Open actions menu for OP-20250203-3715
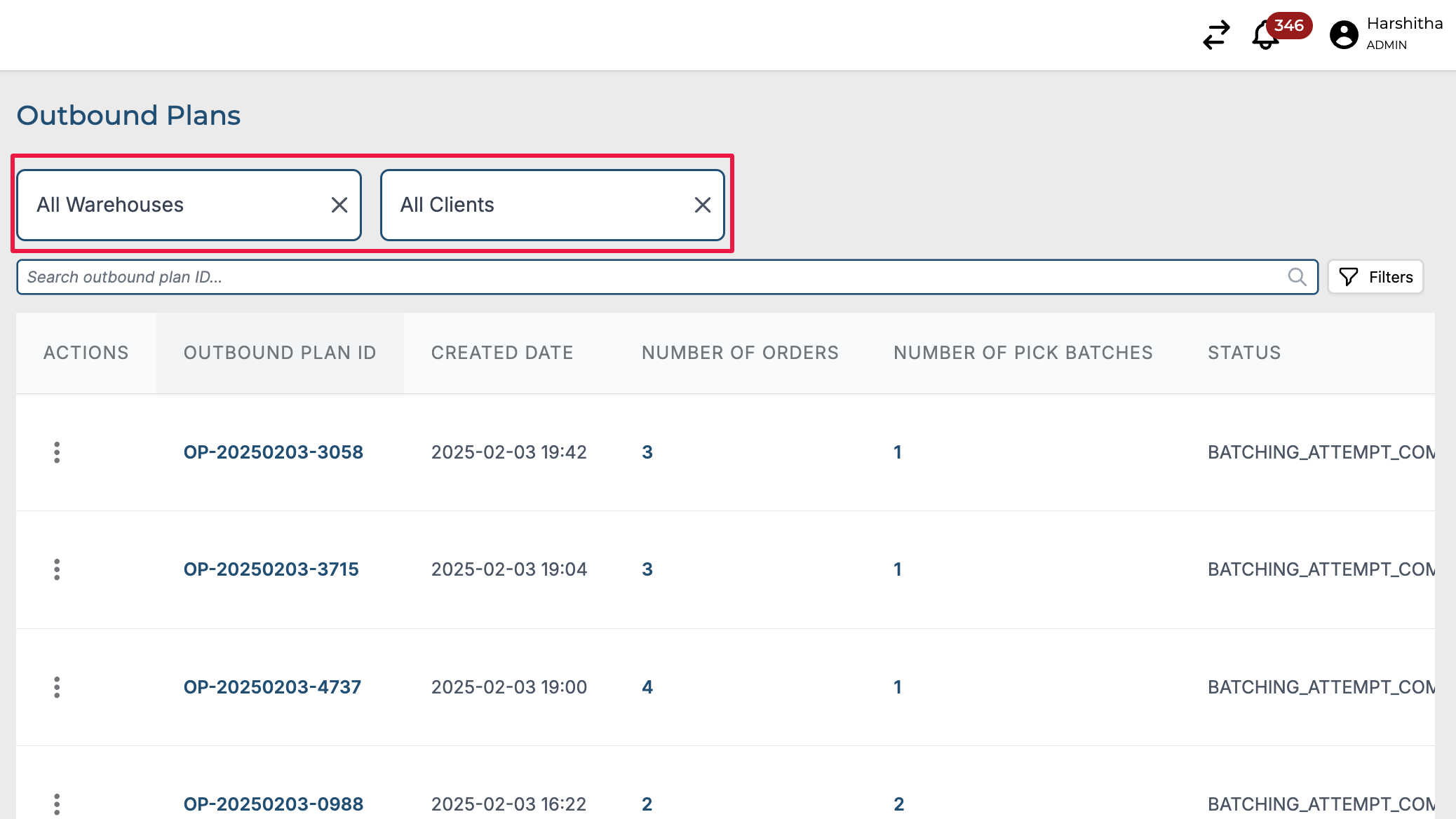Viewport: 1456px width, 819px height. coord(57,569)
